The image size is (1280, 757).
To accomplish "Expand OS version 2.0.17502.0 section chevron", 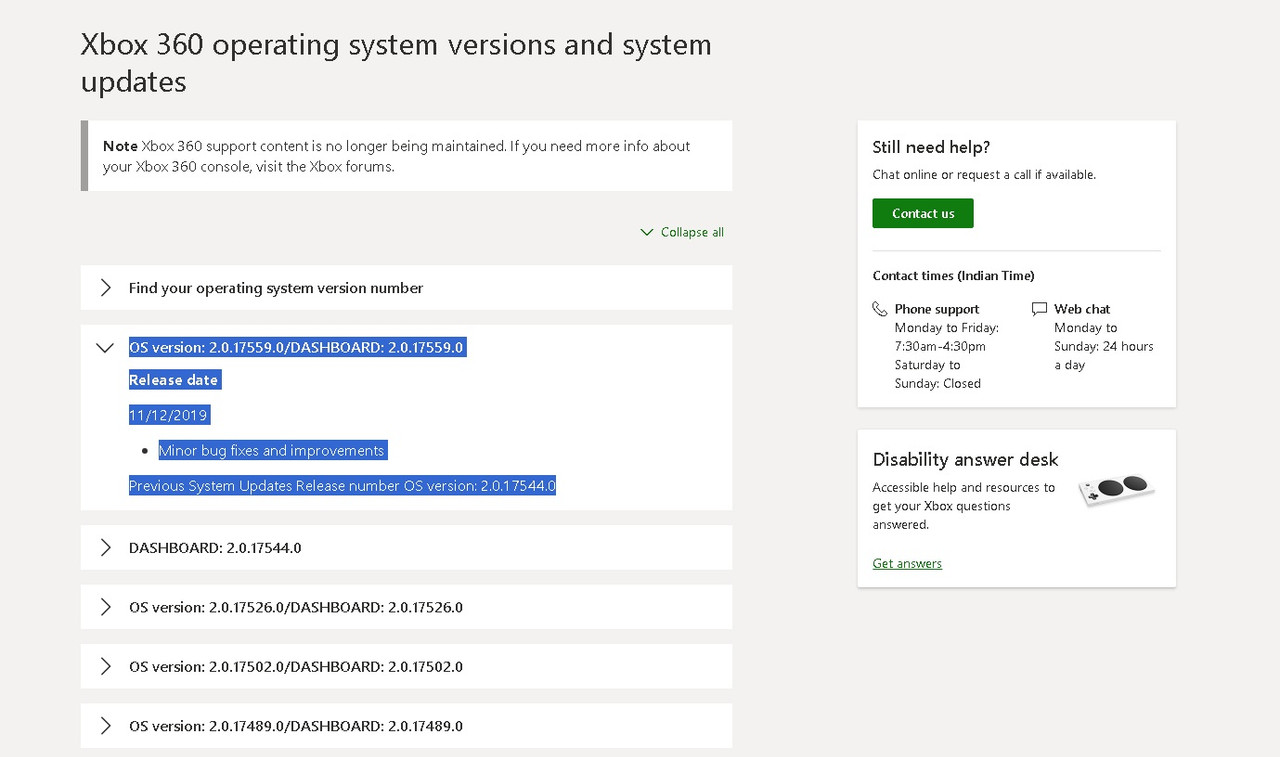I will click(x=105, y=666).
